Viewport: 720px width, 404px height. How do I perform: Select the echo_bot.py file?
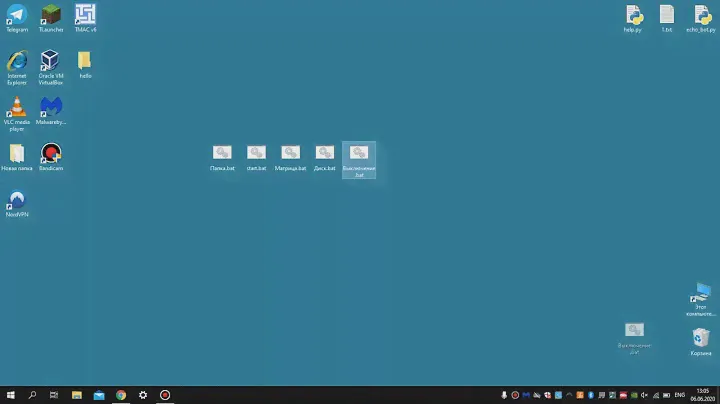(702, 15)
